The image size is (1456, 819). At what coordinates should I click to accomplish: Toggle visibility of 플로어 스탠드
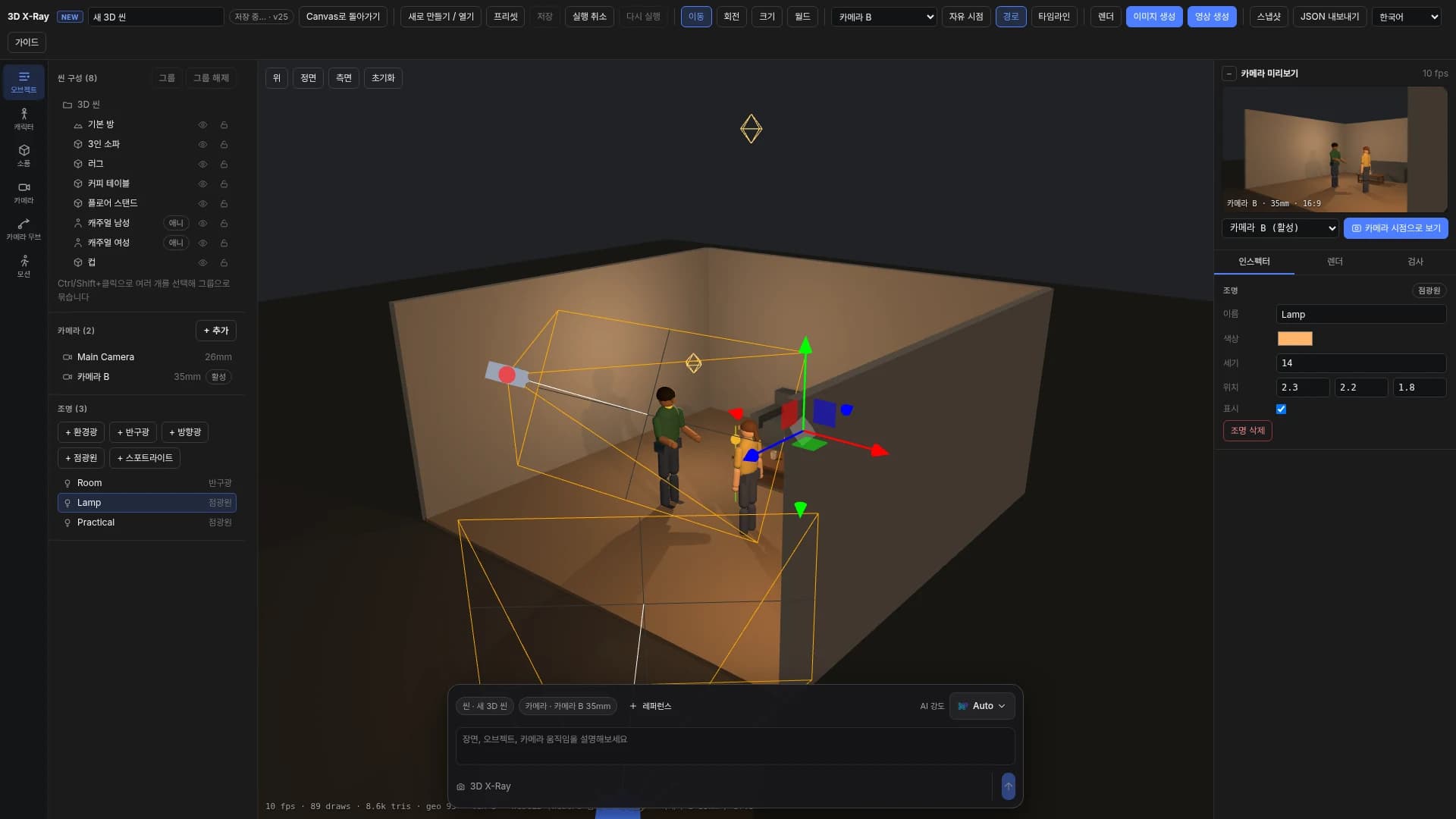tap(202, 203)
